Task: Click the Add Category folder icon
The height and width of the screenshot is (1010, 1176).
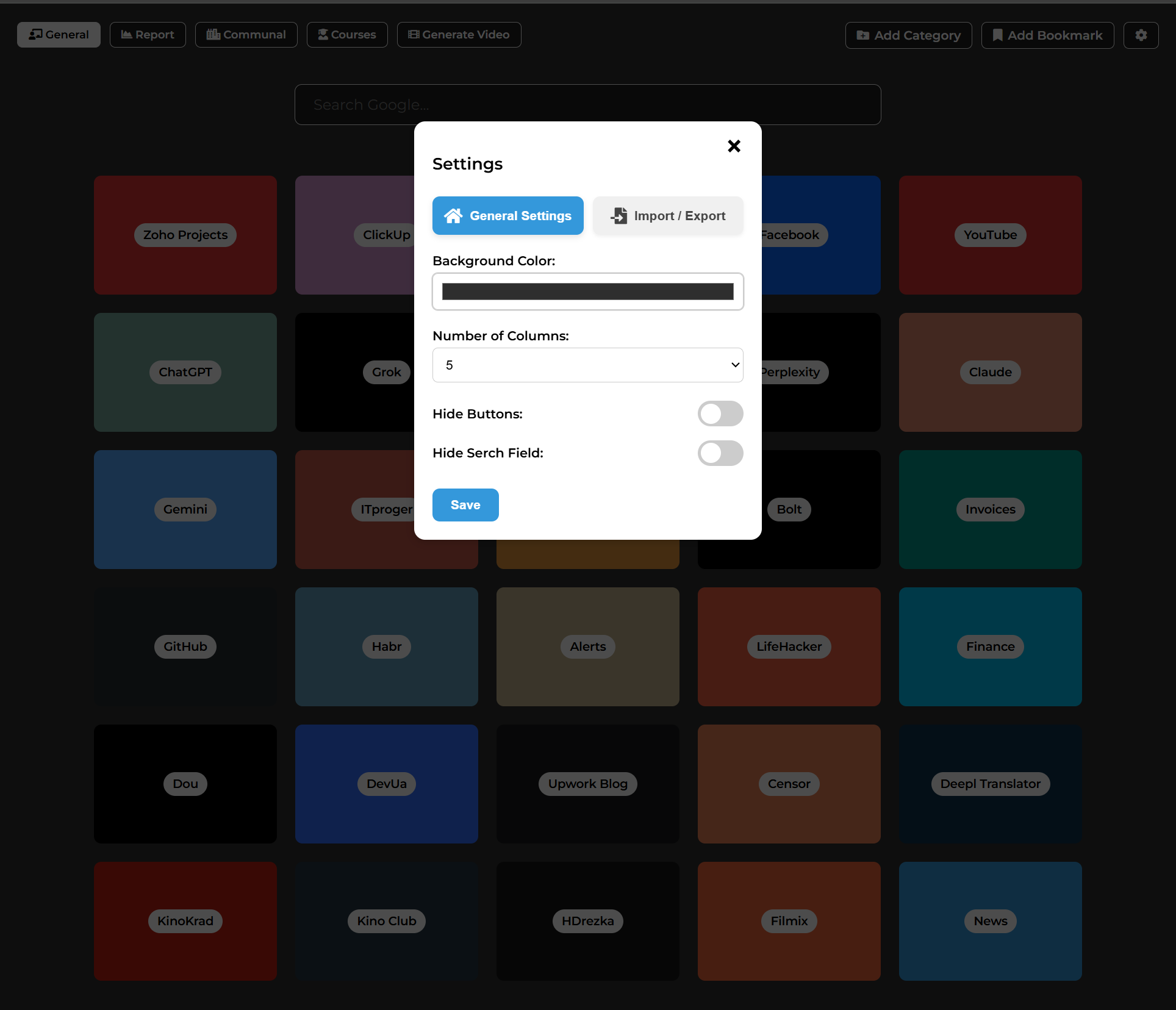Action: (x=862, y=35)
